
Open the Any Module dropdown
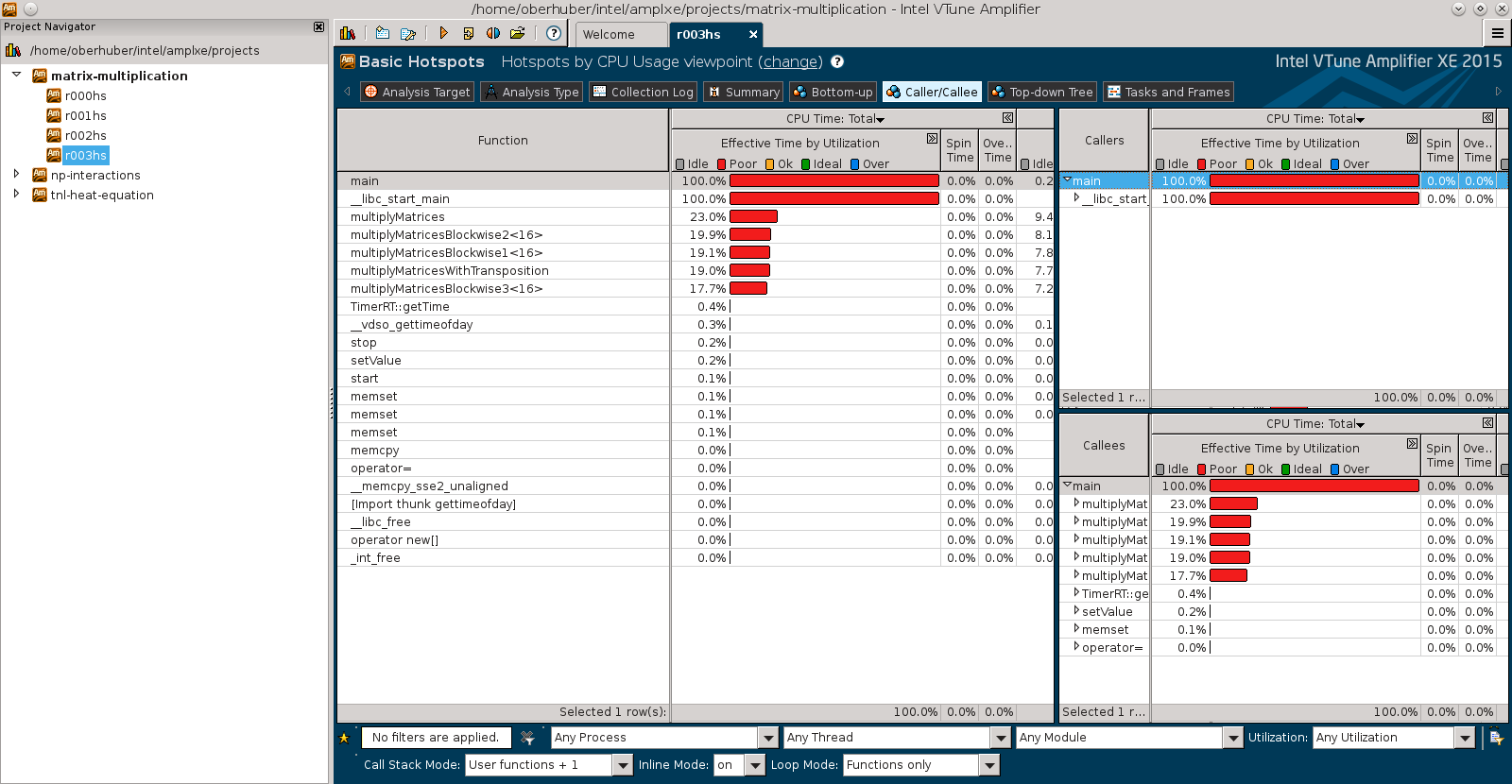1232,738
